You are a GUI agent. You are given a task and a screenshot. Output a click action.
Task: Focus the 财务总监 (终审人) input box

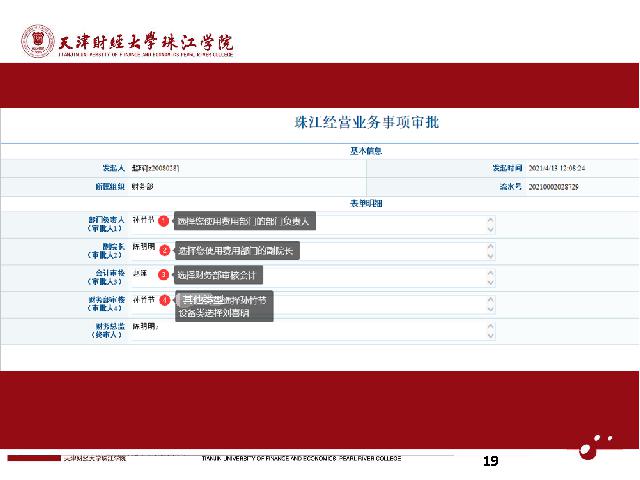click(x=312, y=331)
